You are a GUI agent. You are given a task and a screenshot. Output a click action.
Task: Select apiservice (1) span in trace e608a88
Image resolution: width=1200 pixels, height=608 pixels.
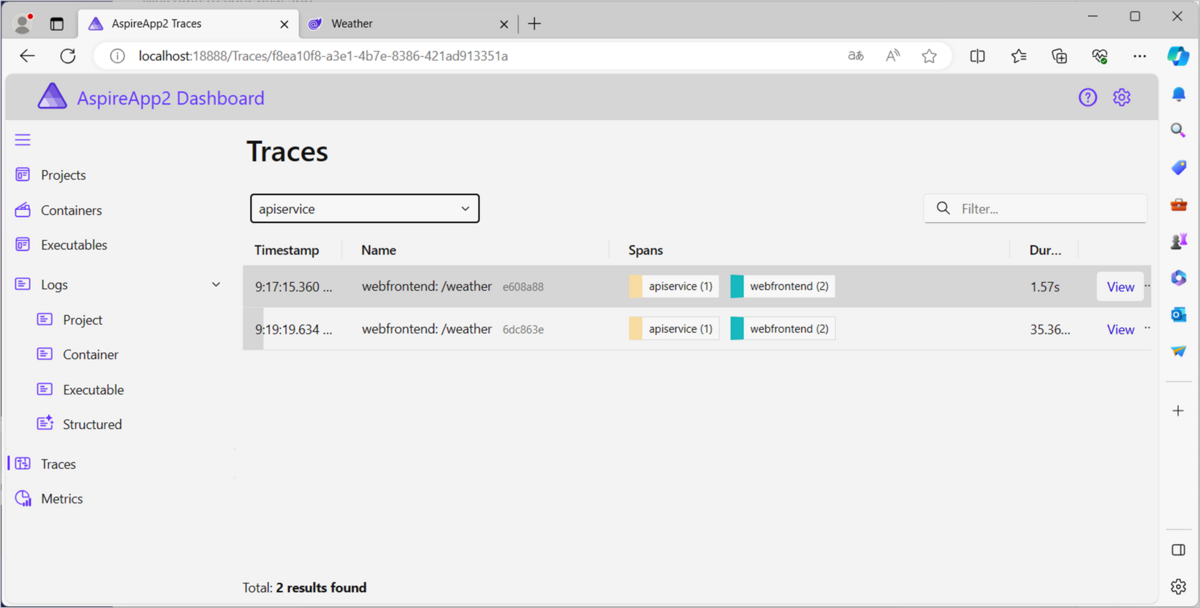(x=674, y=286)
